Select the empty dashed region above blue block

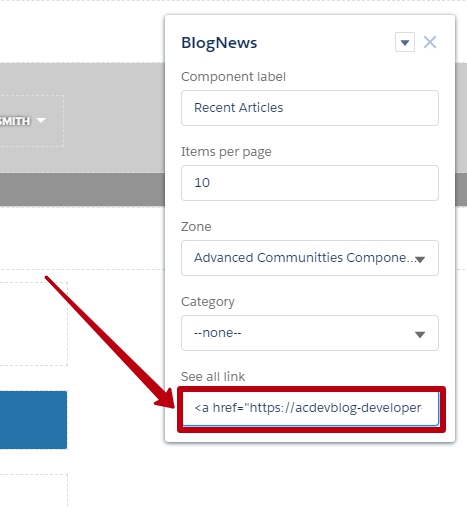coord(33,324)
